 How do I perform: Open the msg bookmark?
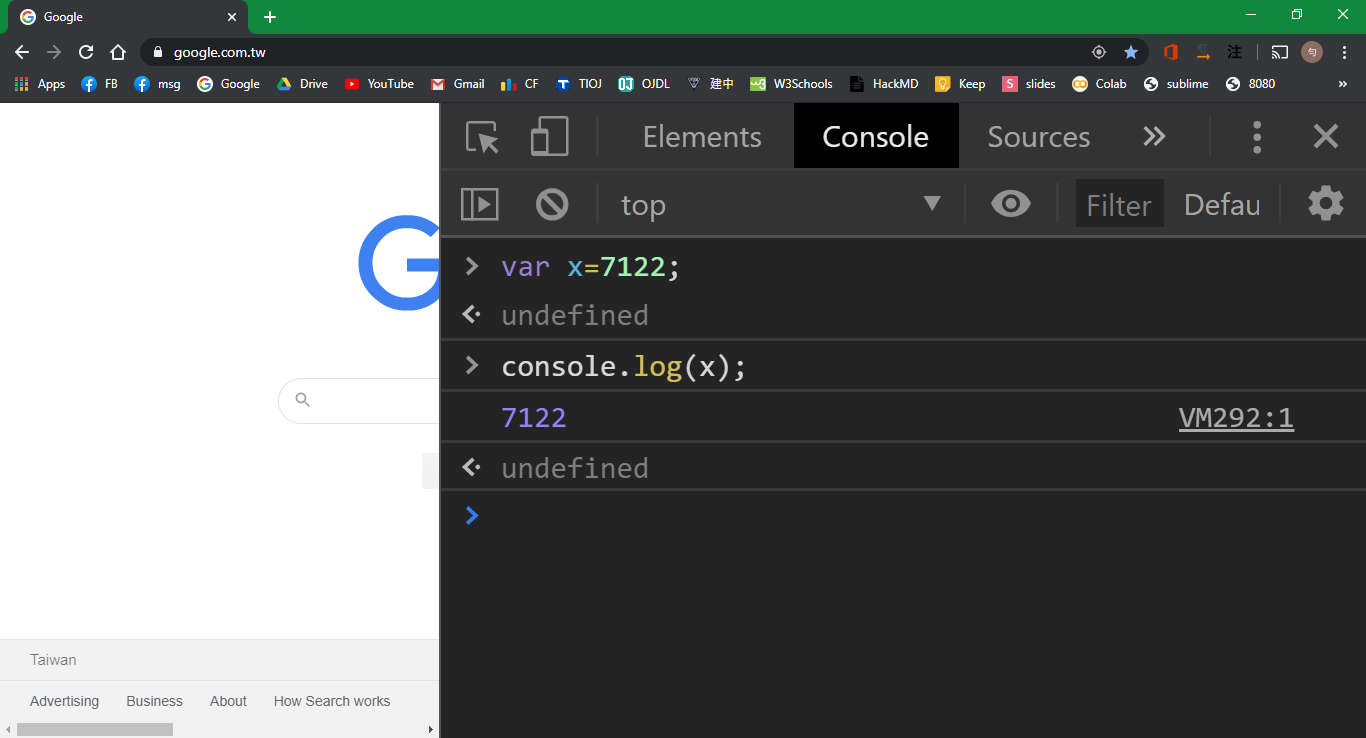[158, 84]
